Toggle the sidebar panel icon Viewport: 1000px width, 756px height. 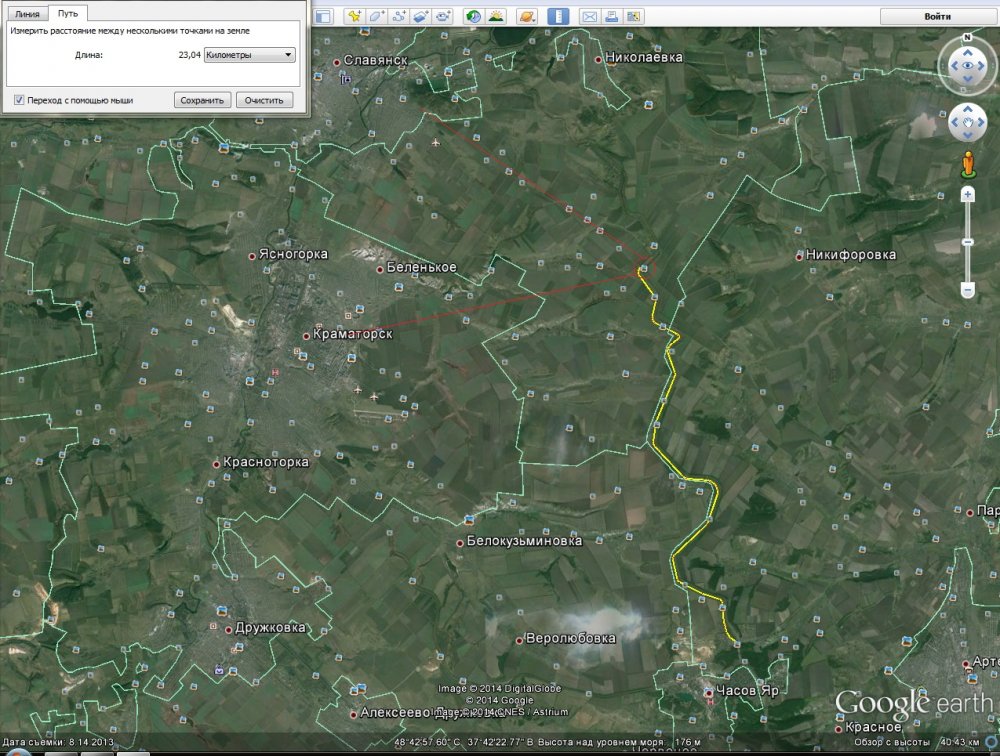(323, 17)
